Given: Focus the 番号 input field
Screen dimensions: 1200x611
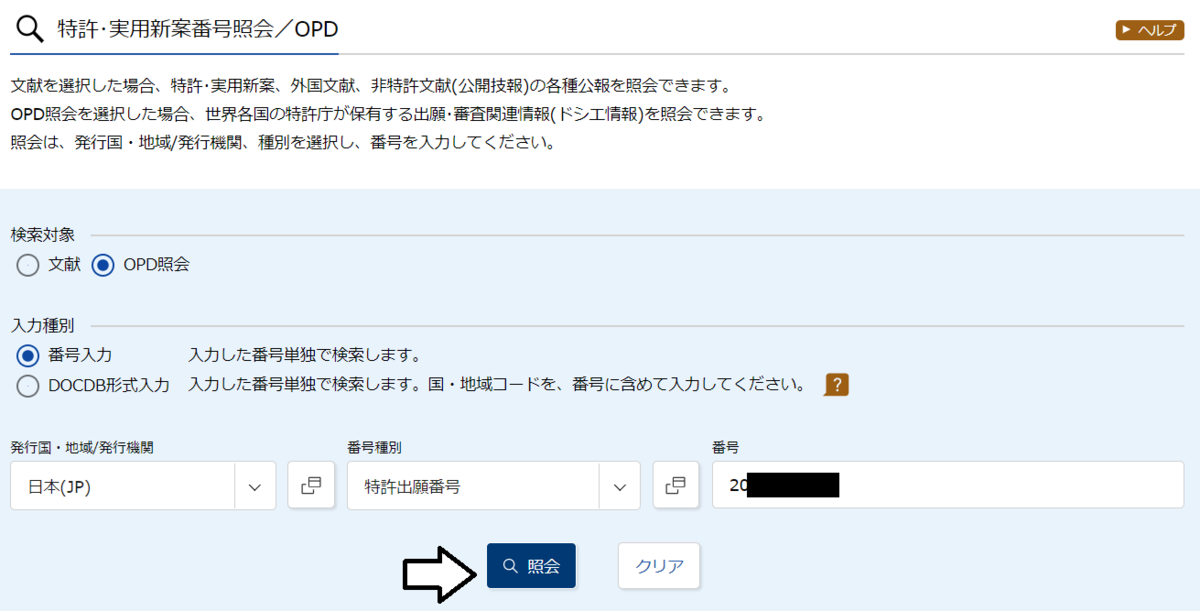Looking at the screenshot, I should pyautogui.click(x=948, y=487).
